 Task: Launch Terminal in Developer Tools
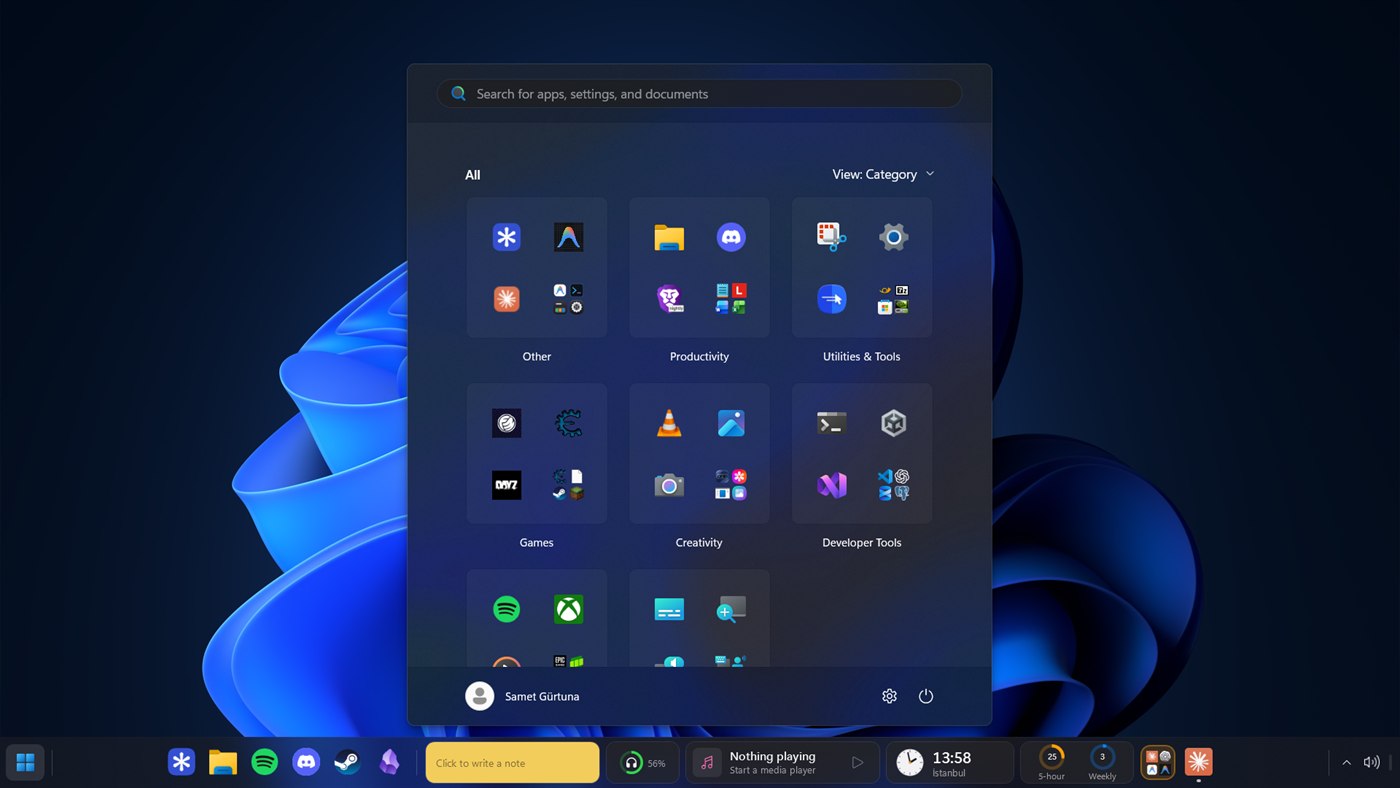pos(831,423)
